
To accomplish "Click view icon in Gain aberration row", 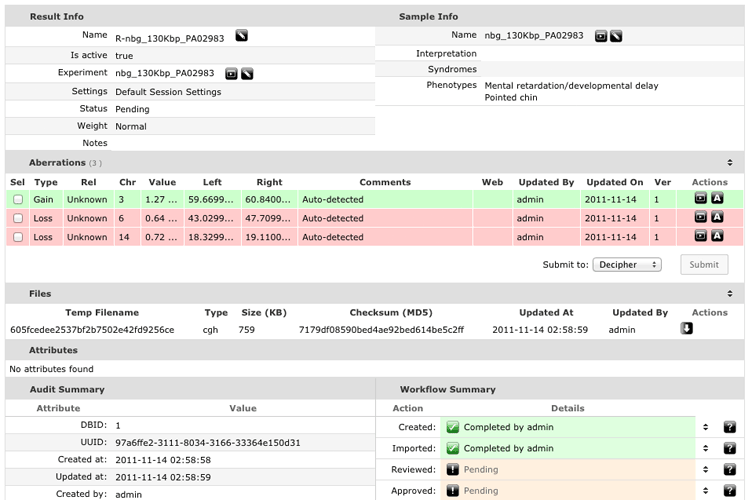I will pos(701,199).
